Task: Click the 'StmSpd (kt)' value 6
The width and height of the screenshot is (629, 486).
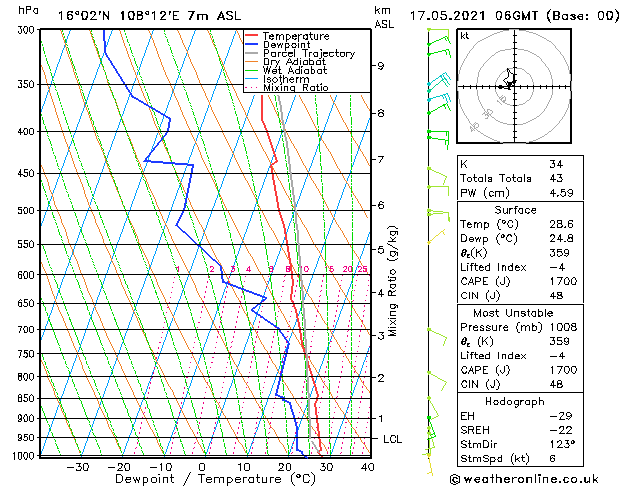Action: point(552,459)
